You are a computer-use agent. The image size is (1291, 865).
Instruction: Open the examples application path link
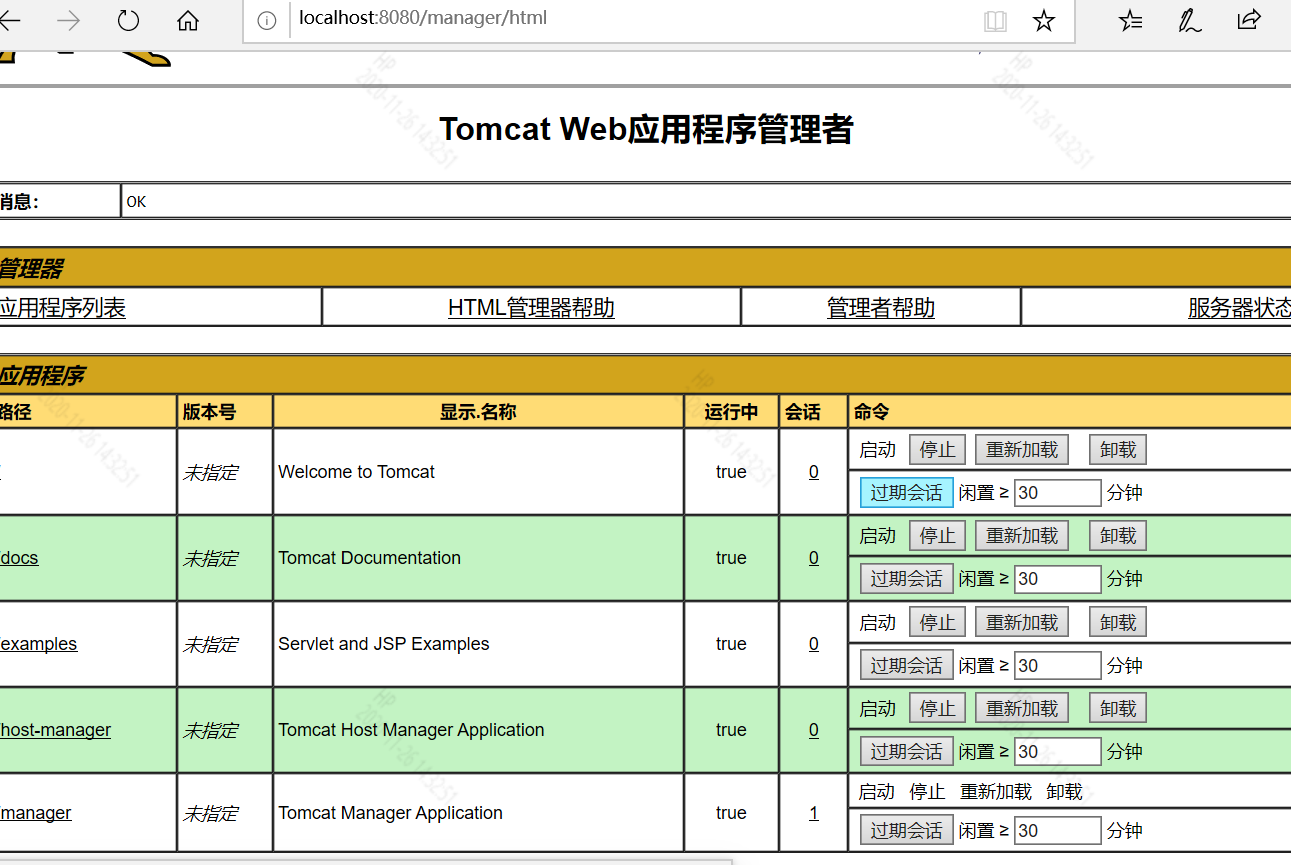click(38, 644)
